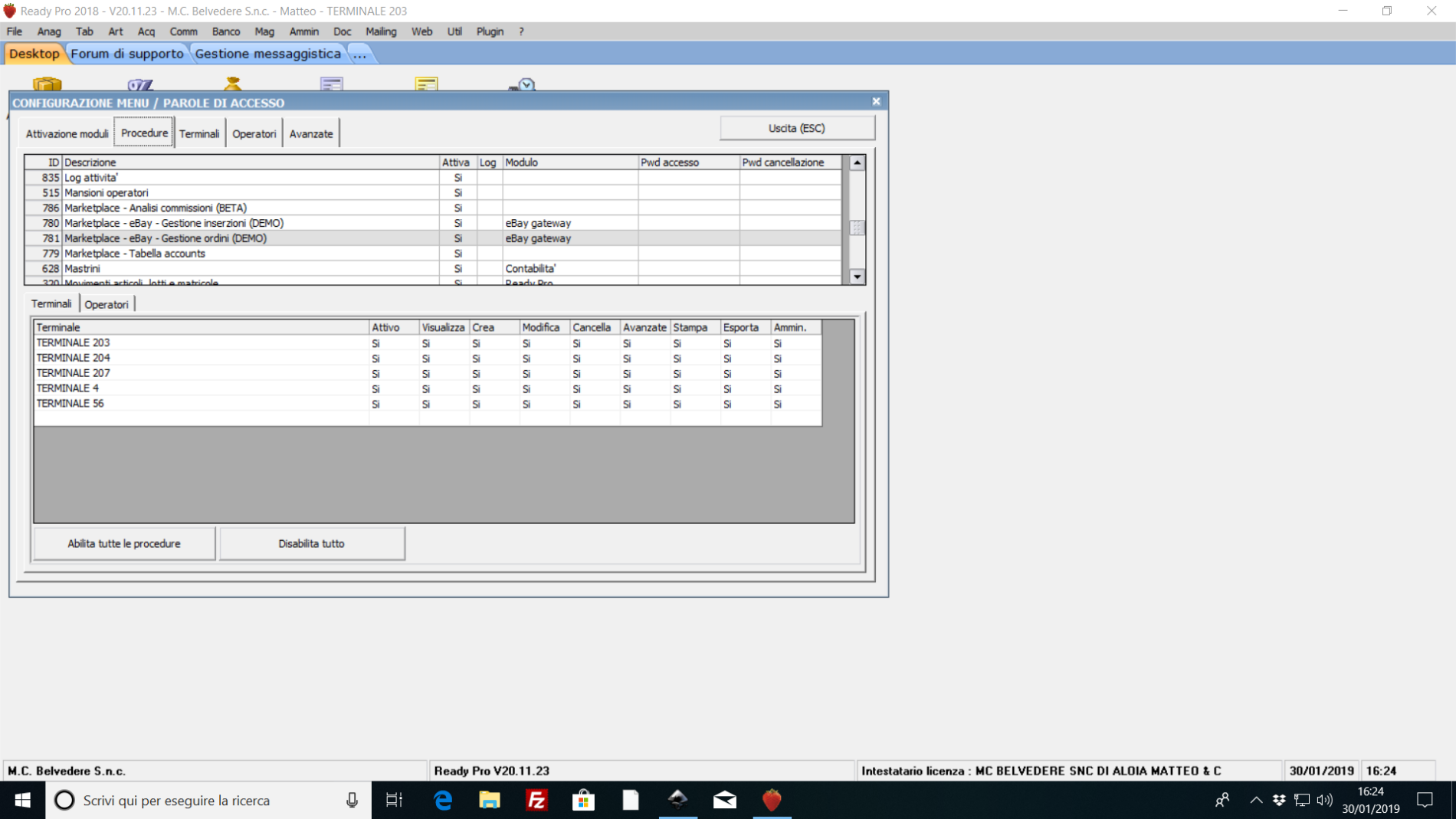Open the Forum di supporto tab
Image resolution: width=1456 pixels, height=819 pixels.
click(127, 54)
